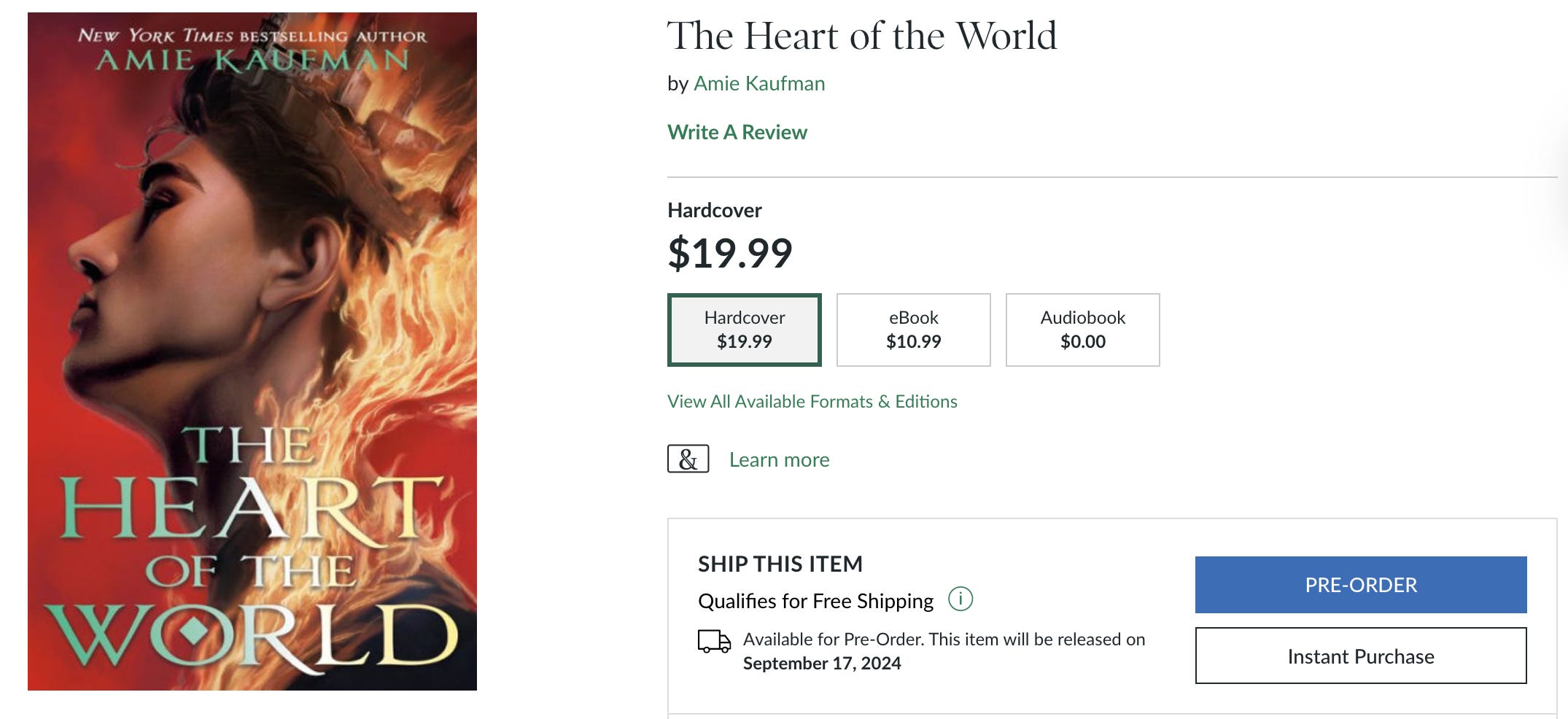1568x719 pixels.
Task: Click the Amie Kaufman author link
Action: tap(759, 84)
